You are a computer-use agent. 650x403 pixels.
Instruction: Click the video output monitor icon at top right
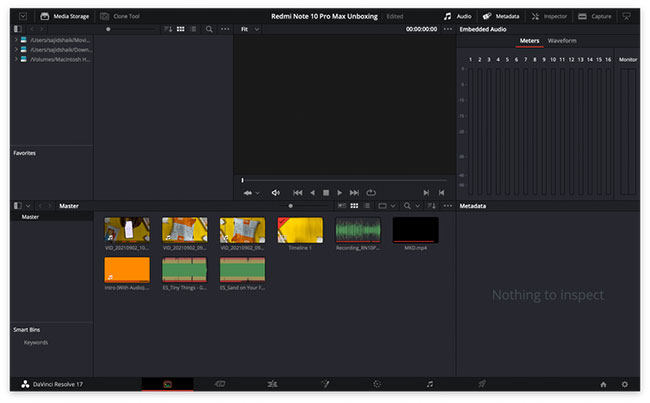[x=626, y=16]
